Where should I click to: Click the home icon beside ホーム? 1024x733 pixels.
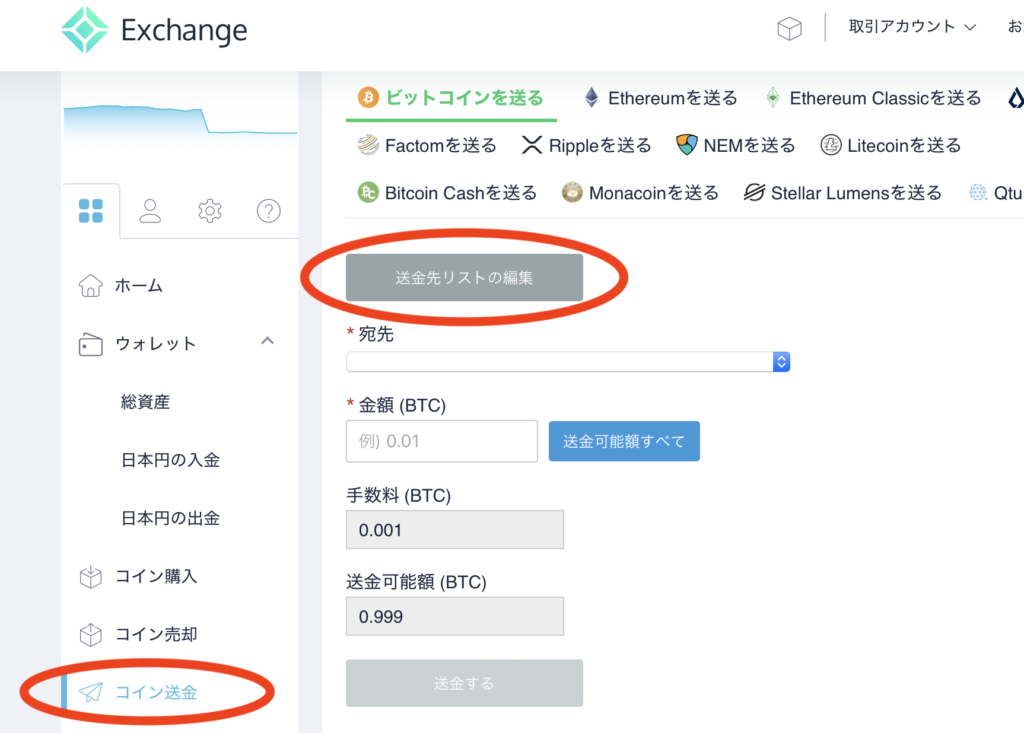tap(90, 286)
